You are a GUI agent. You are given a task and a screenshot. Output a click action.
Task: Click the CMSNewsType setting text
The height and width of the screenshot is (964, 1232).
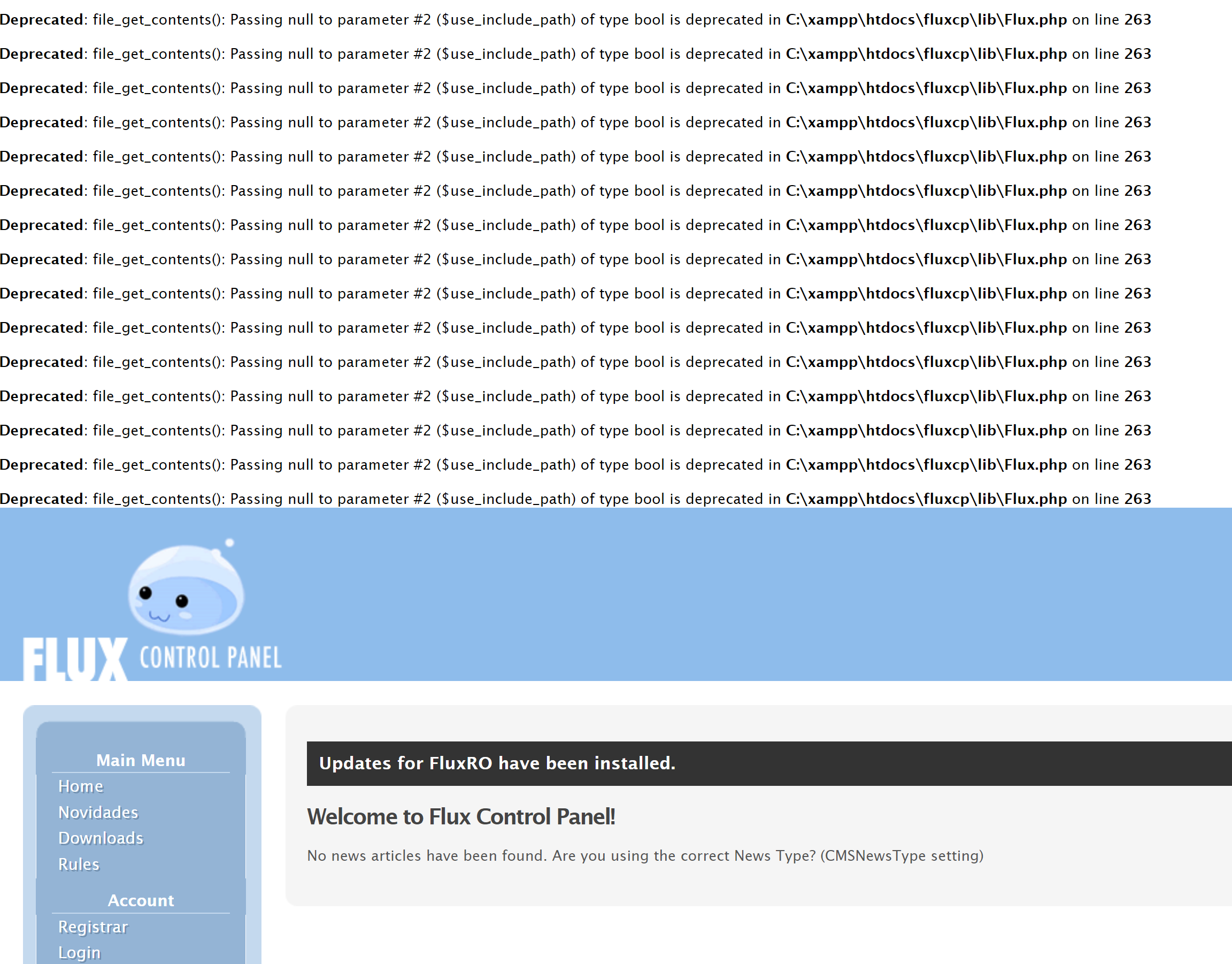click(x=902, y=855)
